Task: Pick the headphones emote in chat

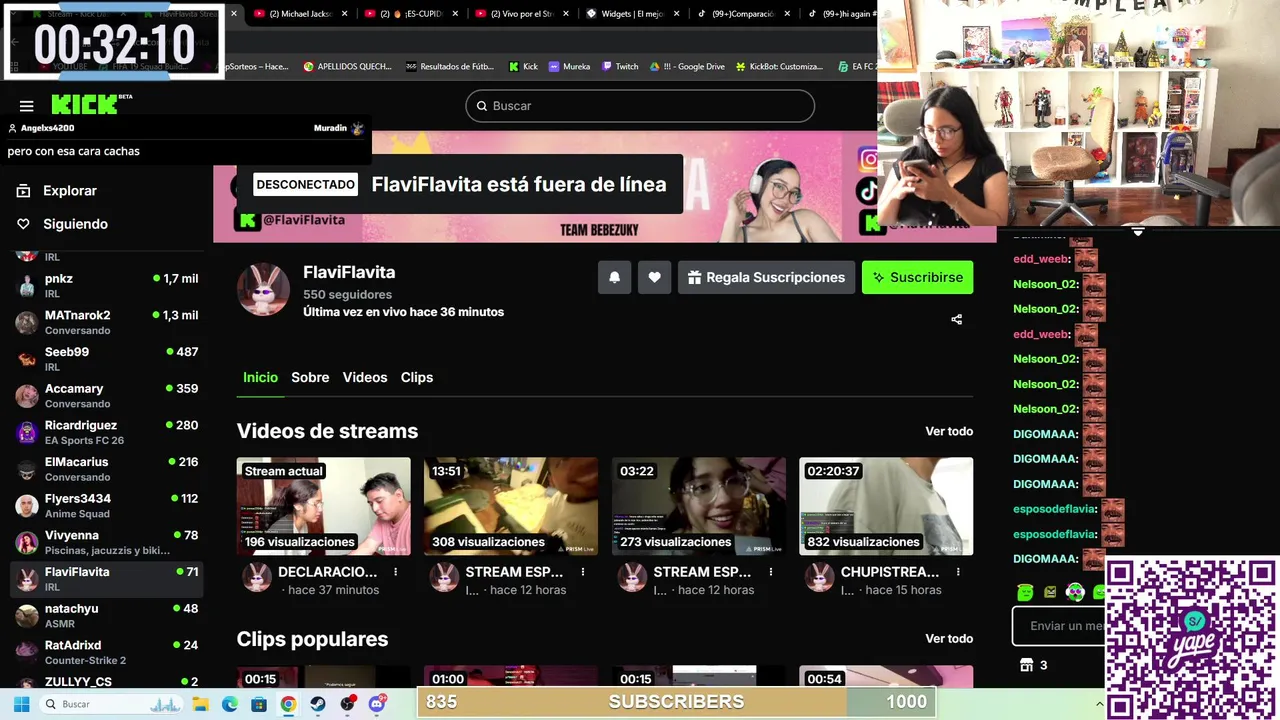Action: [x=1075, y=592]
